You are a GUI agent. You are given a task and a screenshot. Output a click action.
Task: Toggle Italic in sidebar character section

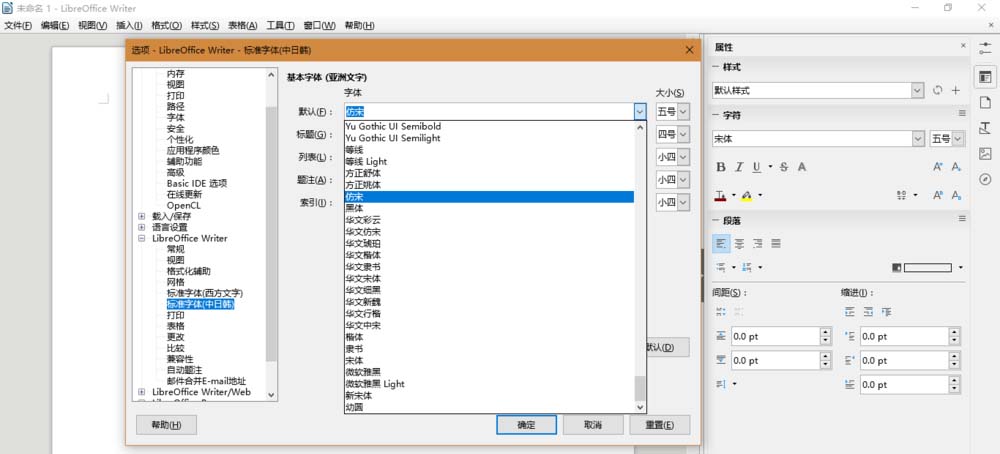tap(739, 167)
